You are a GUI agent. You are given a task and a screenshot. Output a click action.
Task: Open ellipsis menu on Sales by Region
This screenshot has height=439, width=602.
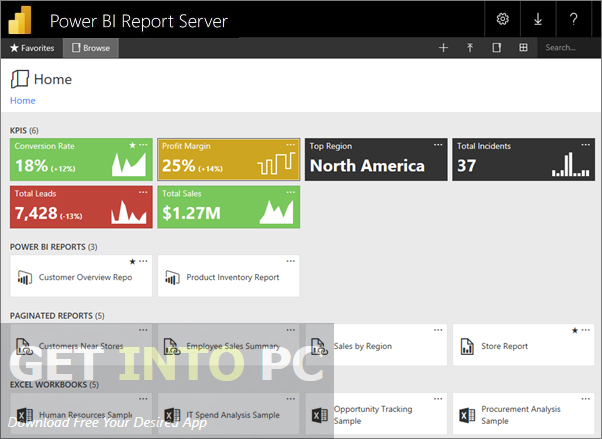tap(438, 330)
